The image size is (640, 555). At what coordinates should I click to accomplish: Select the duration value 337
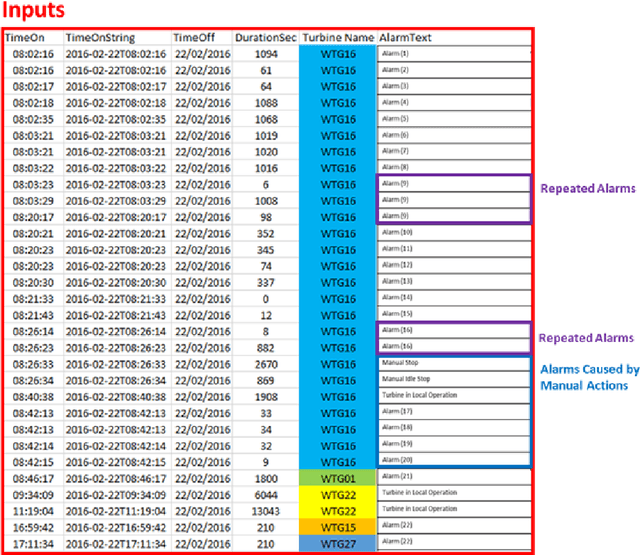tap(266, 282)
